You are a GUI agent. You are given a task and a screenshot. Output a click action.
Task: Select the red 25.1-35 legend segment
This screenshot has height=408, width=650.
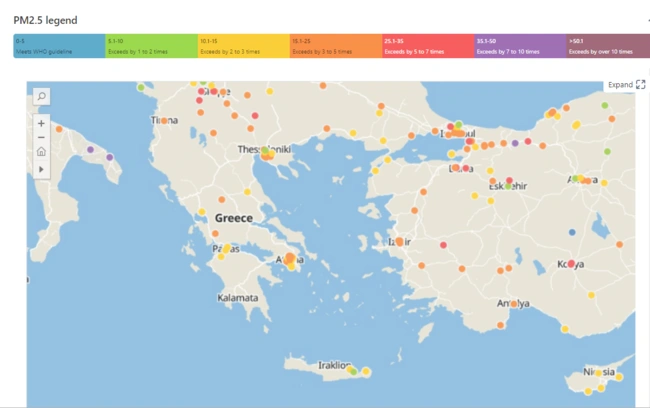pyautogui.click(x=428, y=46)
